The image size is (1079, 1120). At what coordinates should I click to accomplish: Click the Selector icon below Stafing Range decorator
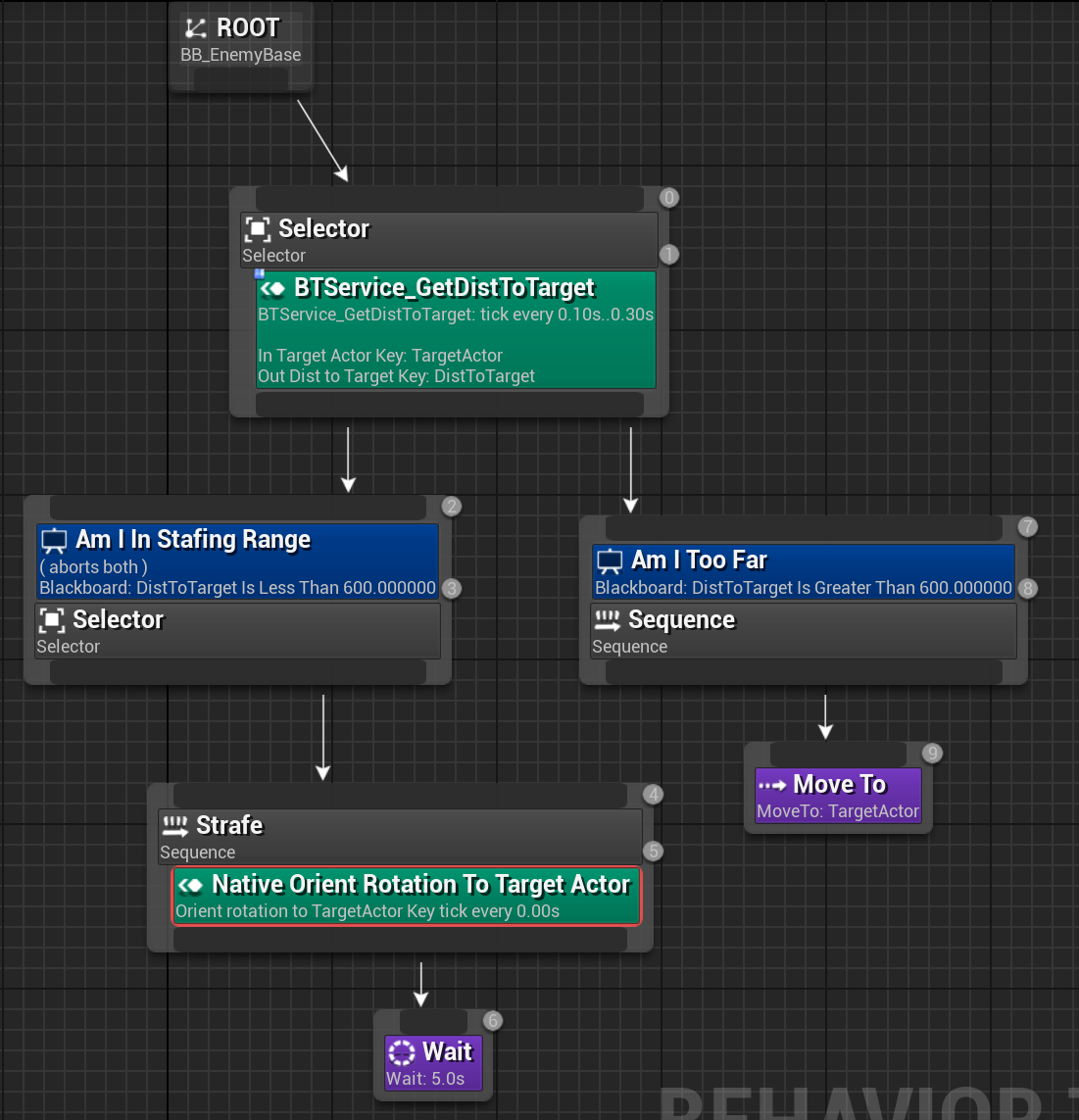[x=51, y=620]
